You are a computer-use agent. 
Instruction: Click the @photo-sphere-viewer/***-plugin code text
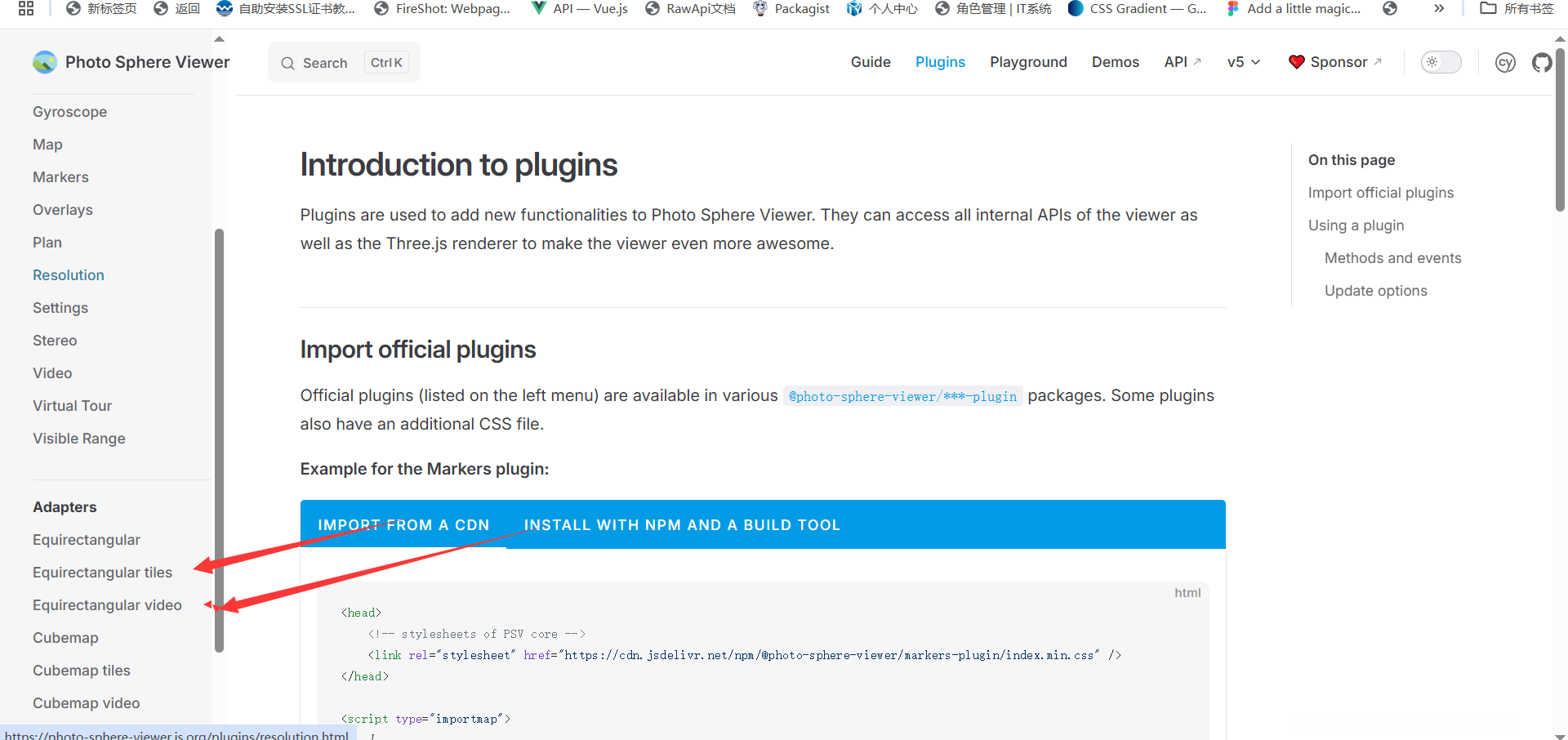902,396
